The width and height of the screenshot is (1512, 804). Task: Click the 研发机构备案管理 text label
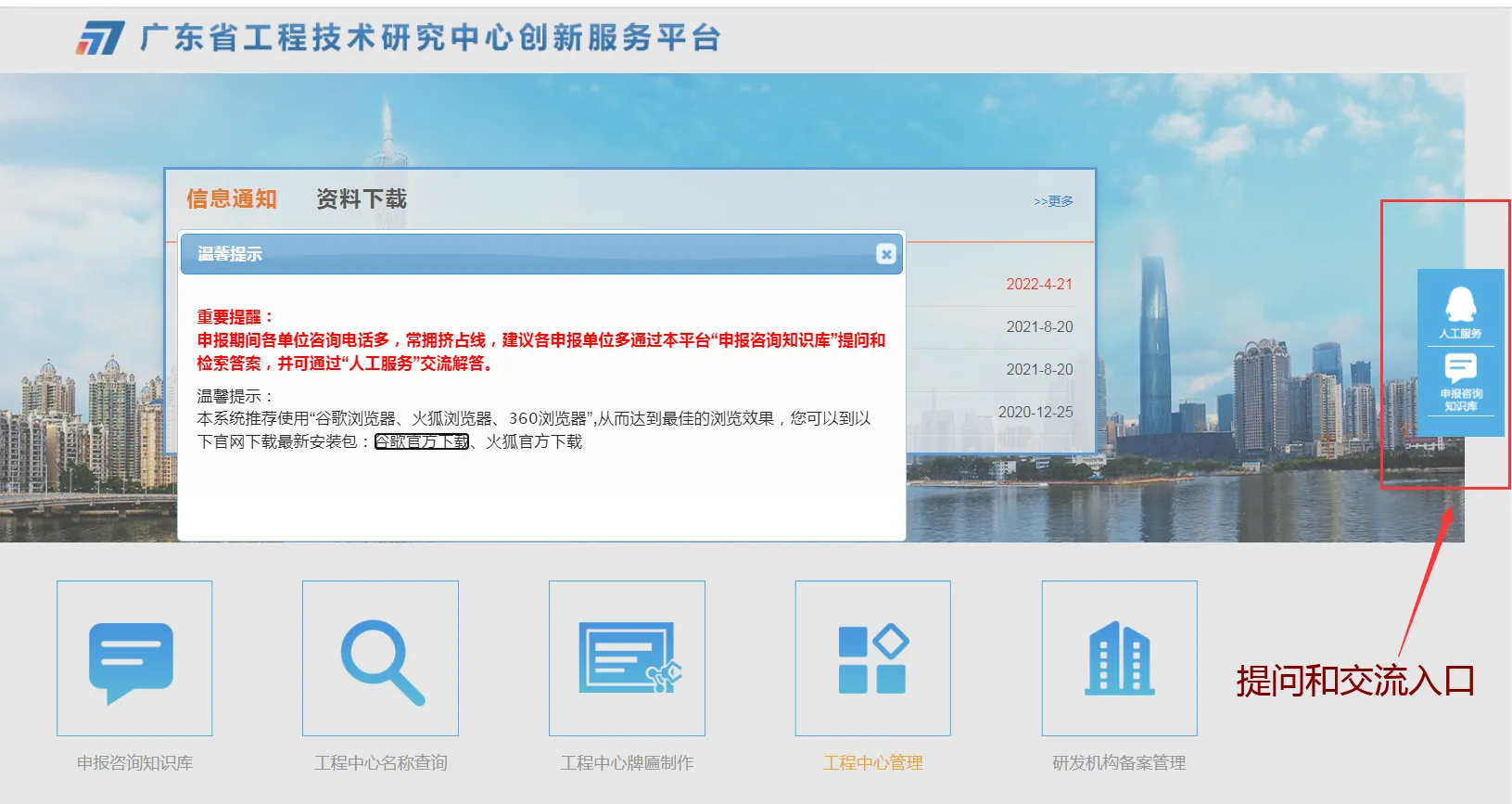coord(1119,763)
